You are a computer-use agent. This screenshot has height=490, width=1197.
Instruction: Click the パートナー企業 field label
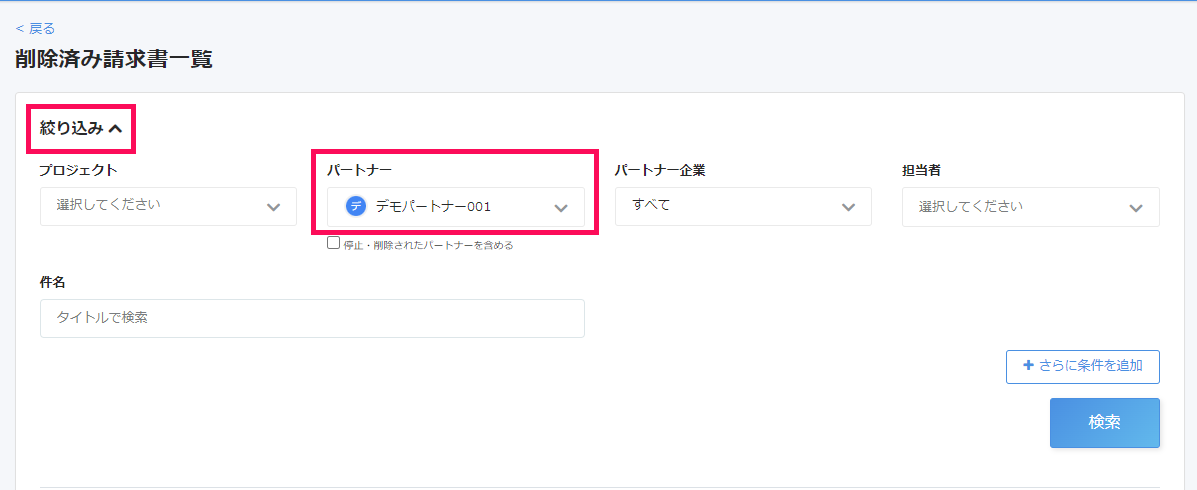click(660, 170)
